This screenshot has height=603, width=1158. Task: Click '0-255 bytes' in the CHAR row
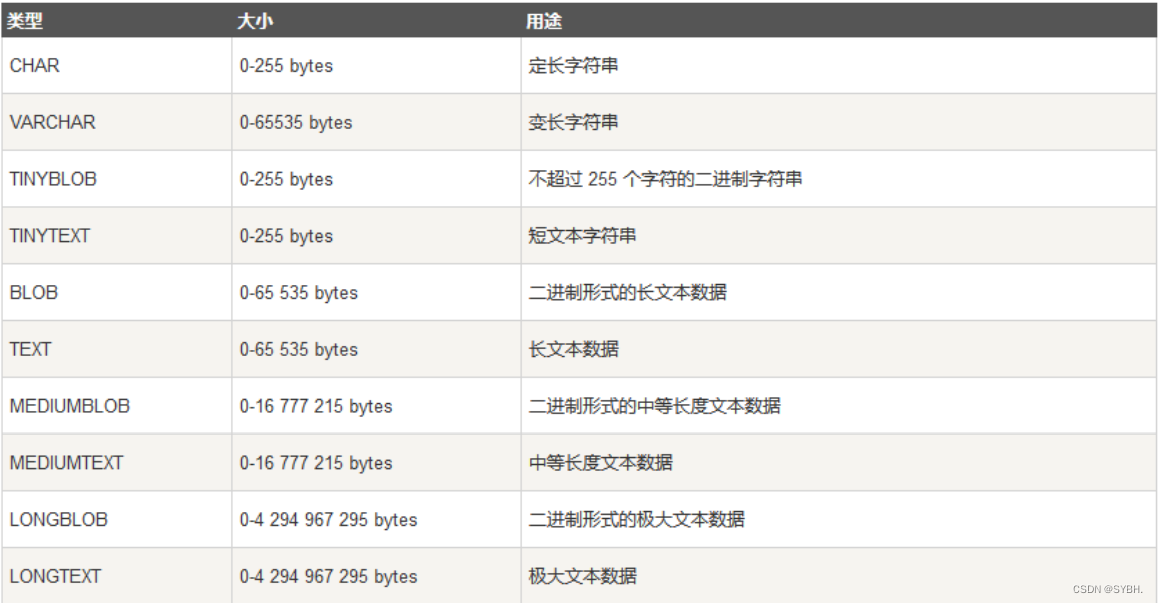coord(286,66)
